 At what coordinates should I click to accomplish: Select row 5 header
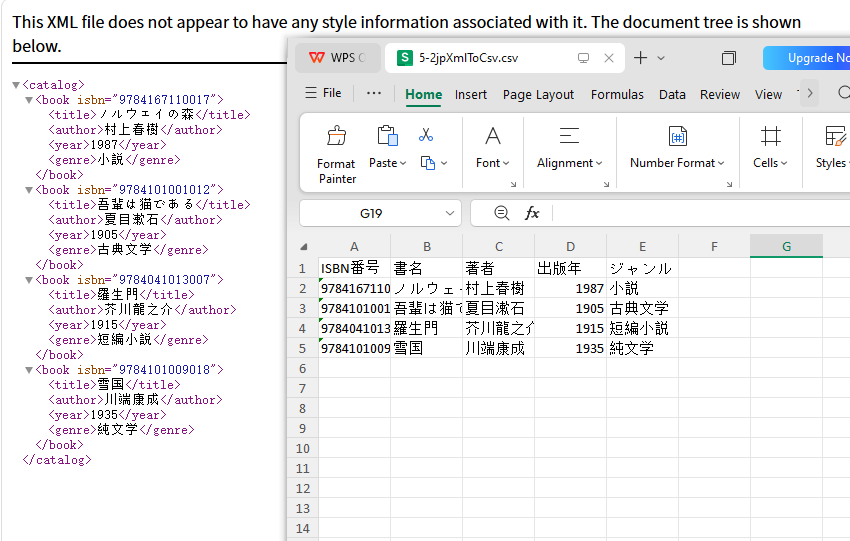click(x=302, y=348)
